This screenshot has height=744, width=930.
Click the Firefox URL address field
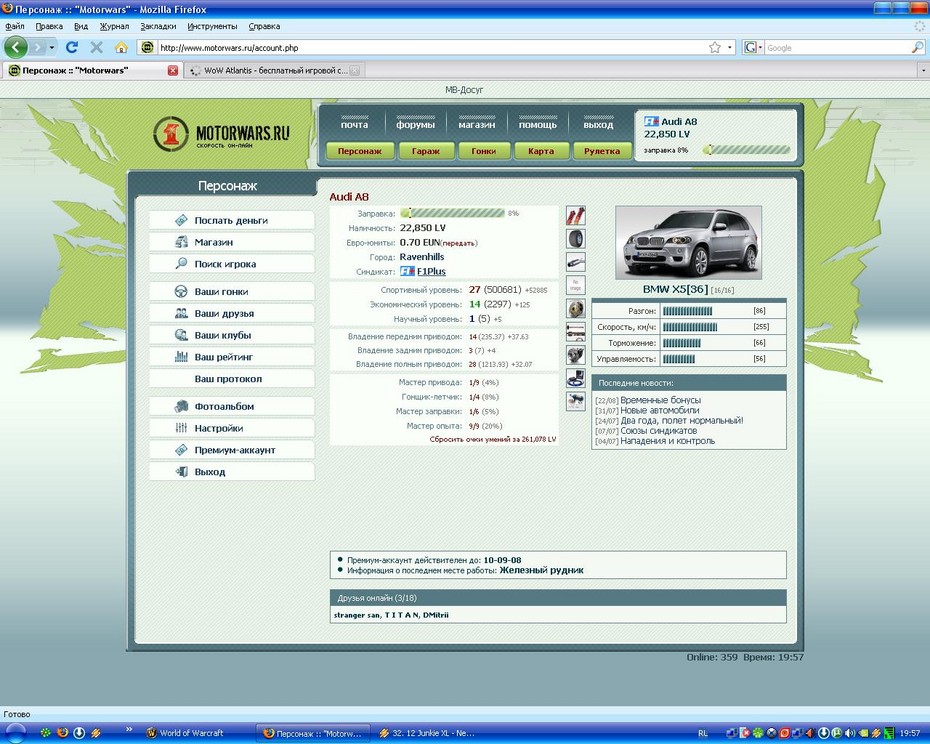click(x=432, y=47)
